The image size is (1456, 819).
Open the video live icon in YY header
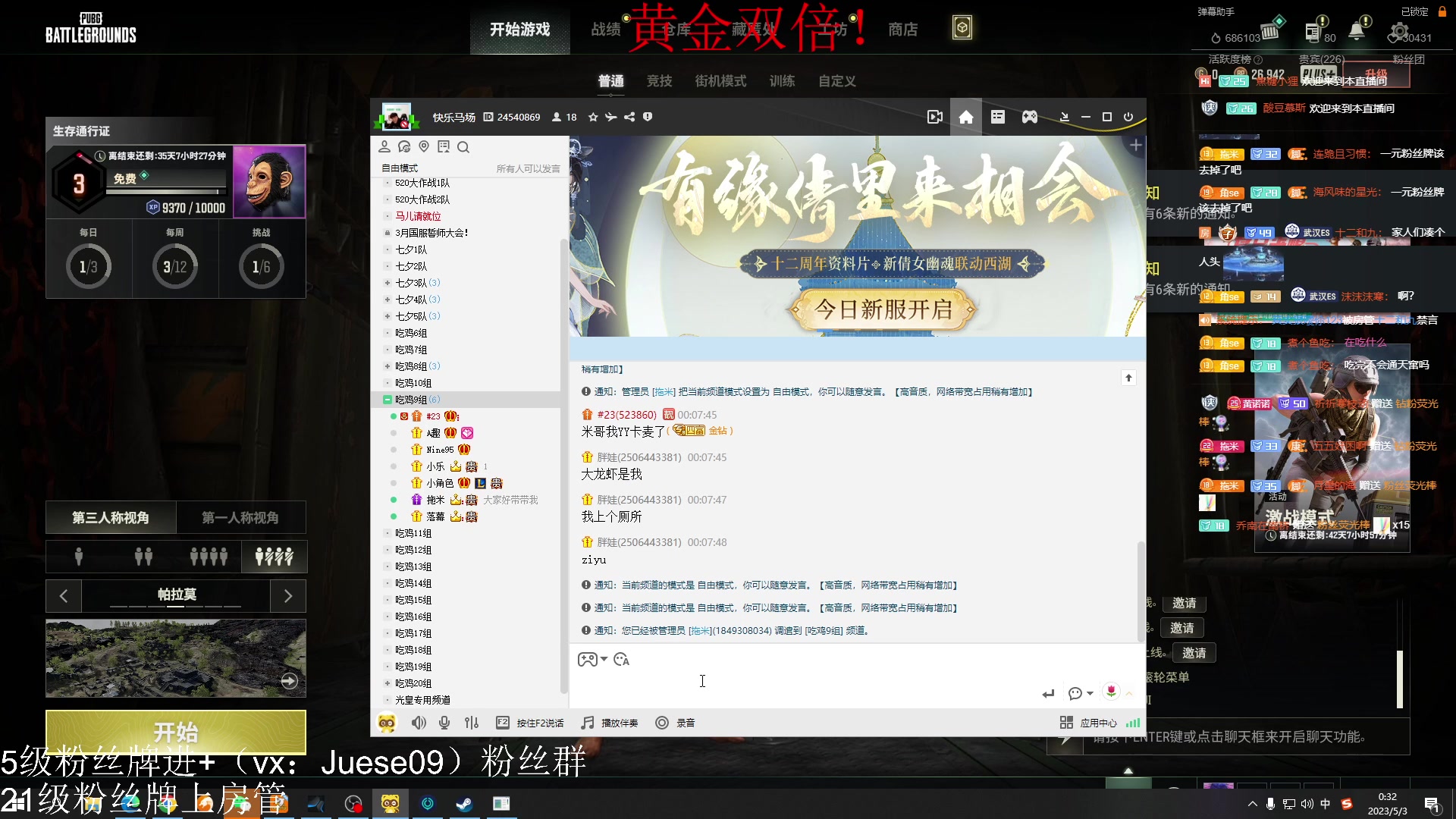click(935, 117)
